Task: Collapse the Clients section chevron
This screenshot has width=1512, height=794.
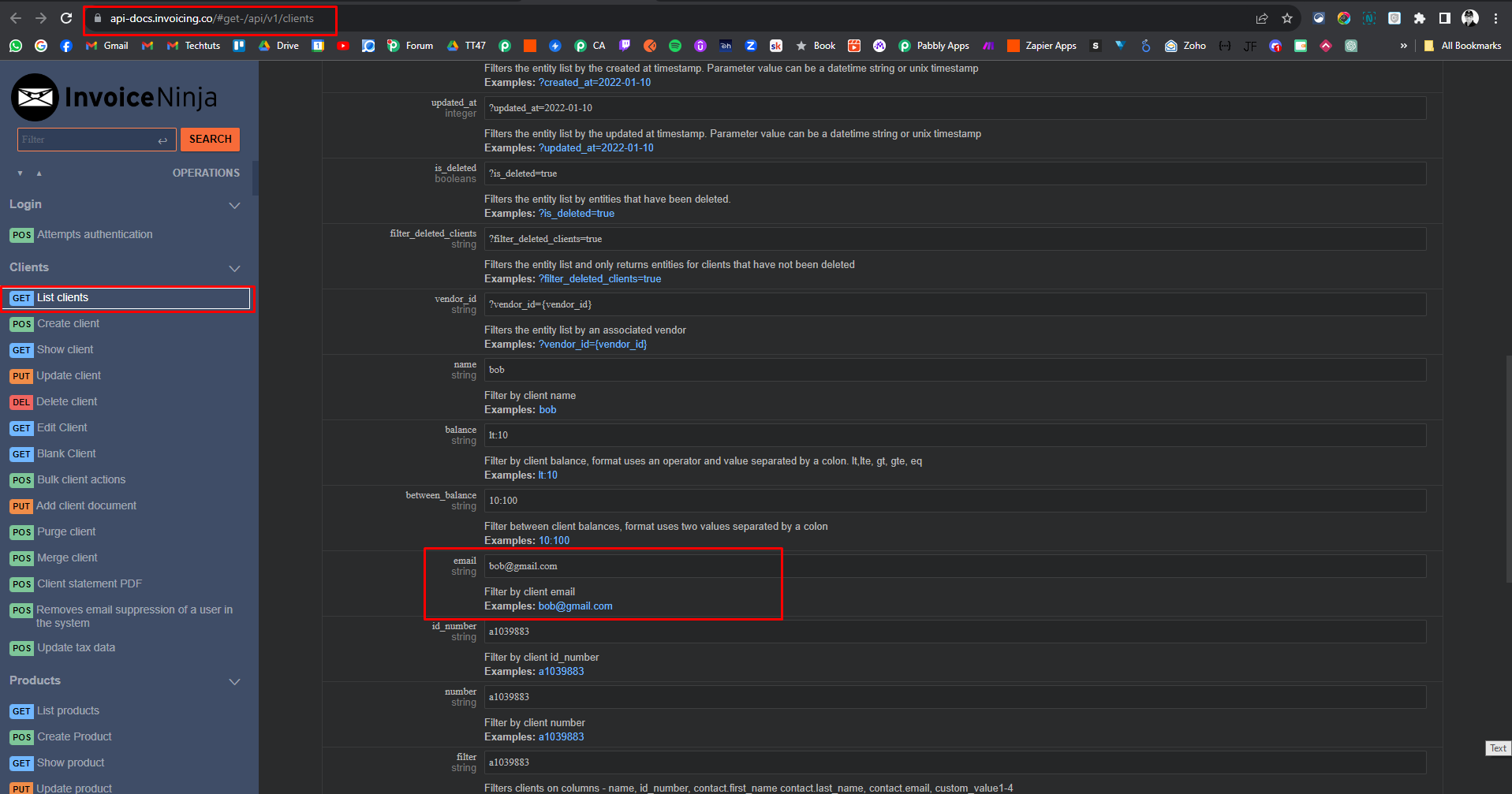Action: (234, 268)
